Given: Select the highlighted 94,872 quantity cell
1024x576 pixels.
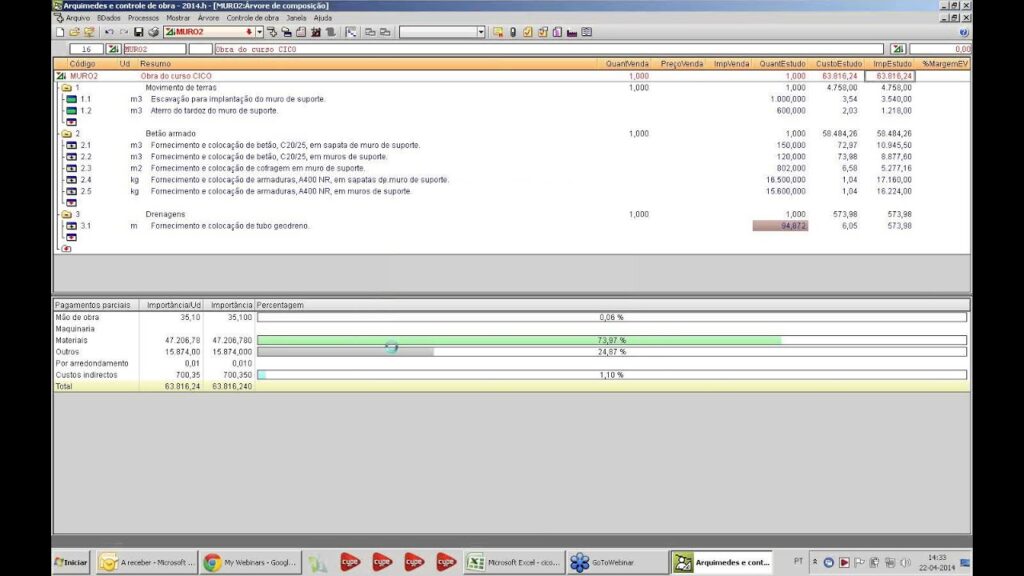Looking at the screenshot, I should [780, 226].
